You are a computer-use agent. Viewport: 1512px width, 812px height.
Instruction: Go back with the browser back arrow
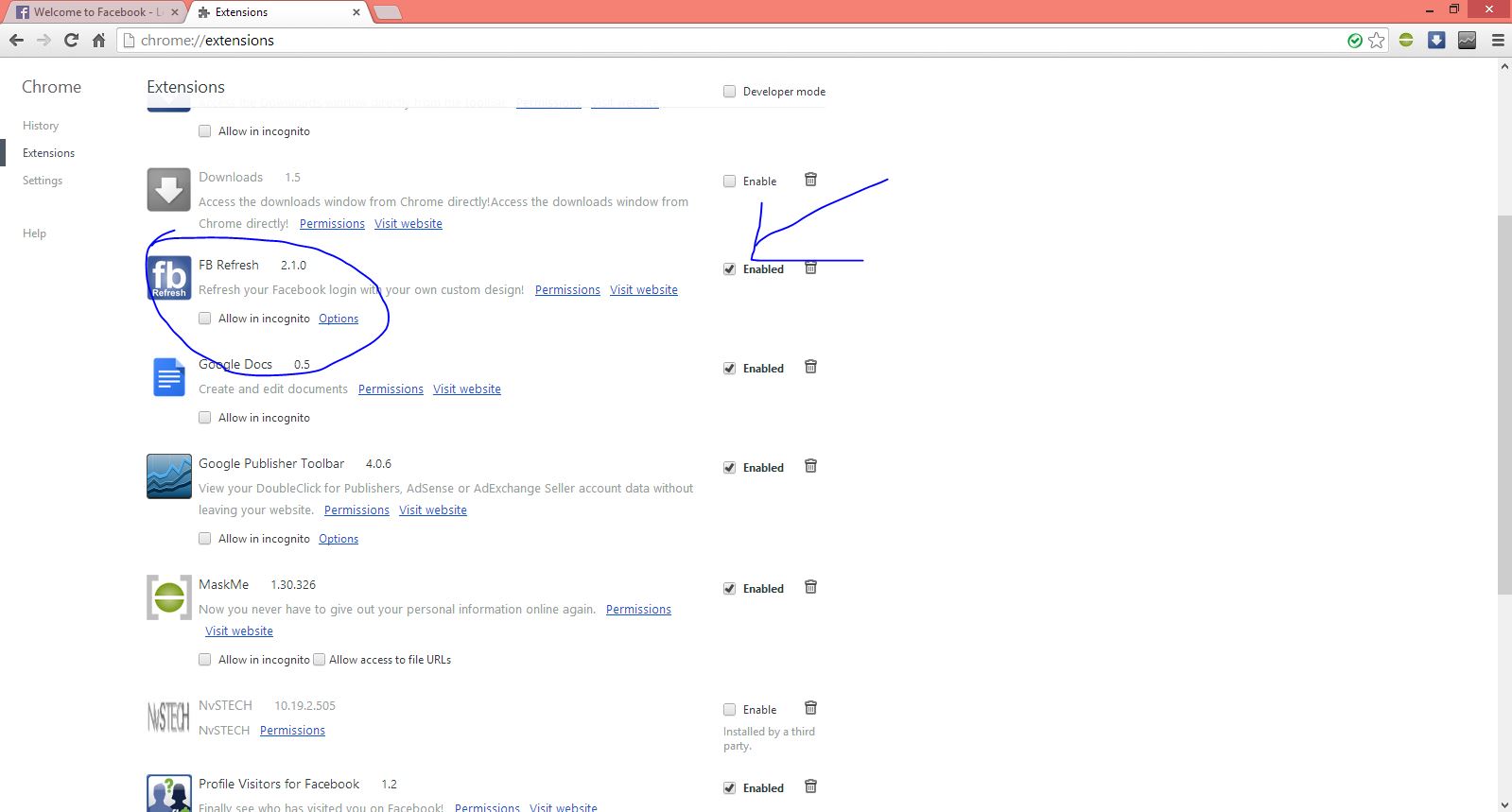[x=16, y=40]
